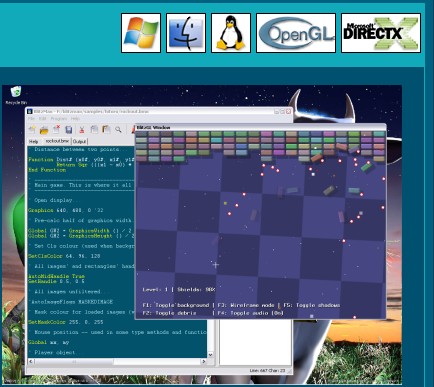Select the rockout.bmx tab
The width and height of the screenshot is (434, 387).
tap(57, 141)
